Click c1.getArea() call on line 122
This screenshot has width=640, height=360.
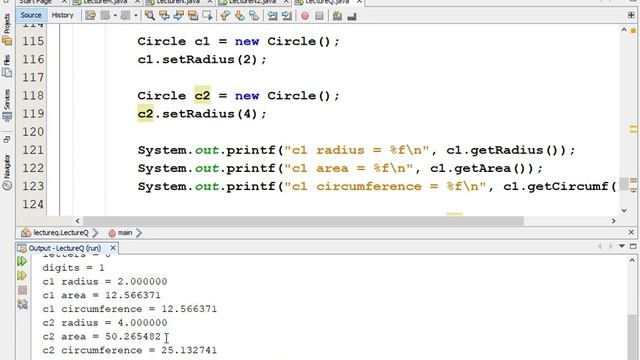(x=482, y=168)
